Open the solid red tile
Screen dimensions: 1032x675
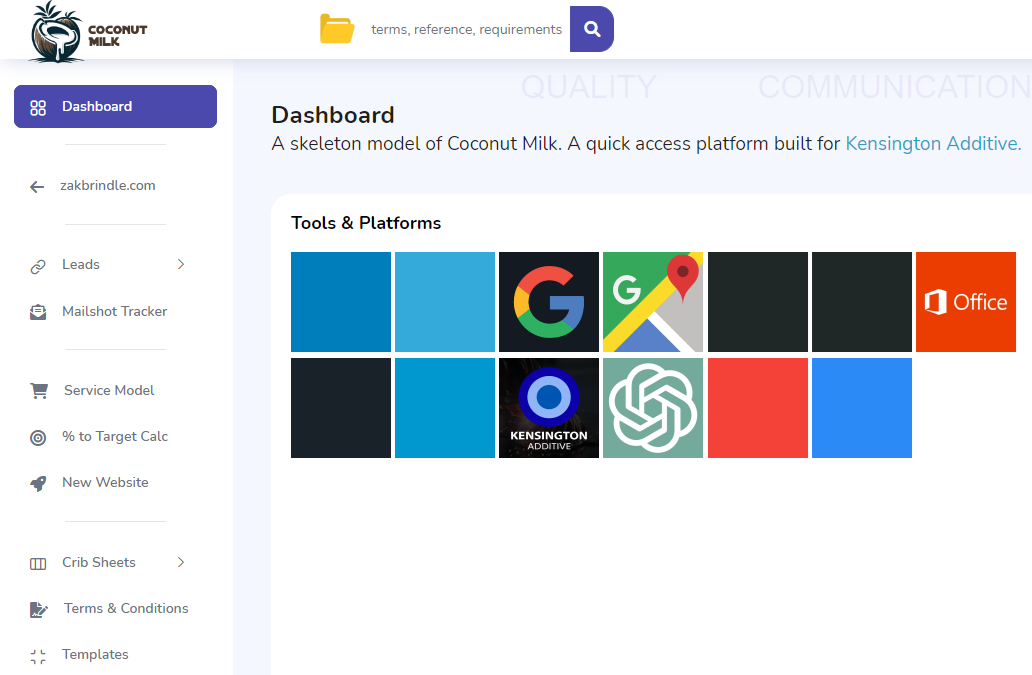[758, 408]
